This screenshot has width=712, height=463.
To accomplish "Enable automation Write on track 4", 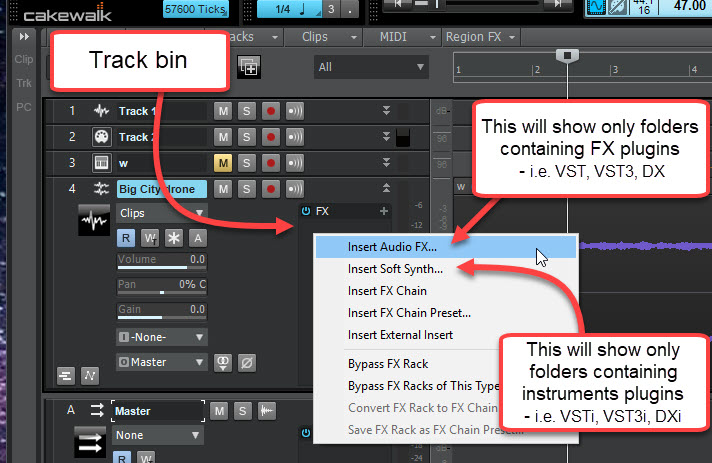I will pos(150,238).
